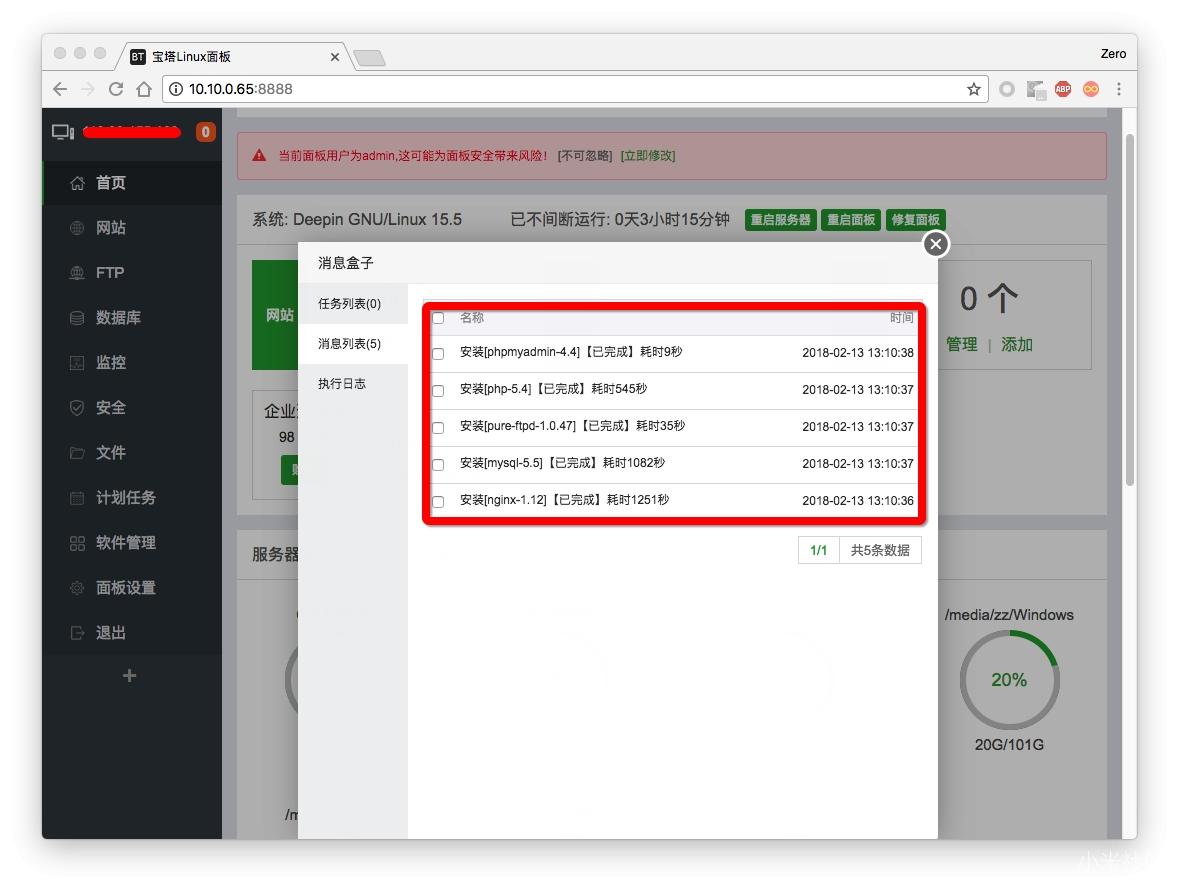Switch to the 任务列表(0) tab
The height and width of the screenshot is (889, 1179).
tap(347, 302)
